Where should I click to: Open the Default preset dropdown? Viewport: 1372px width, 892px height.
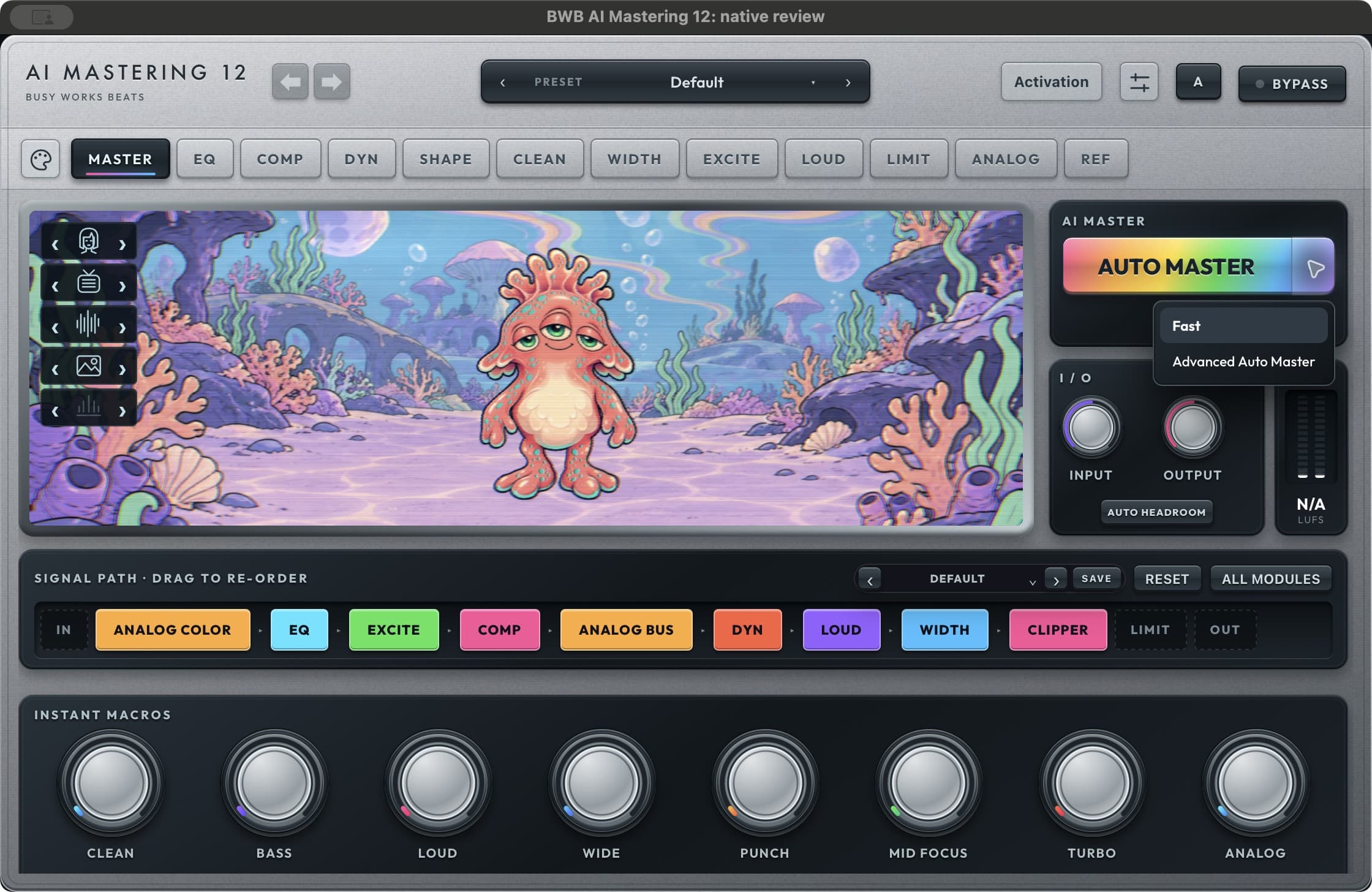(697, 82)
